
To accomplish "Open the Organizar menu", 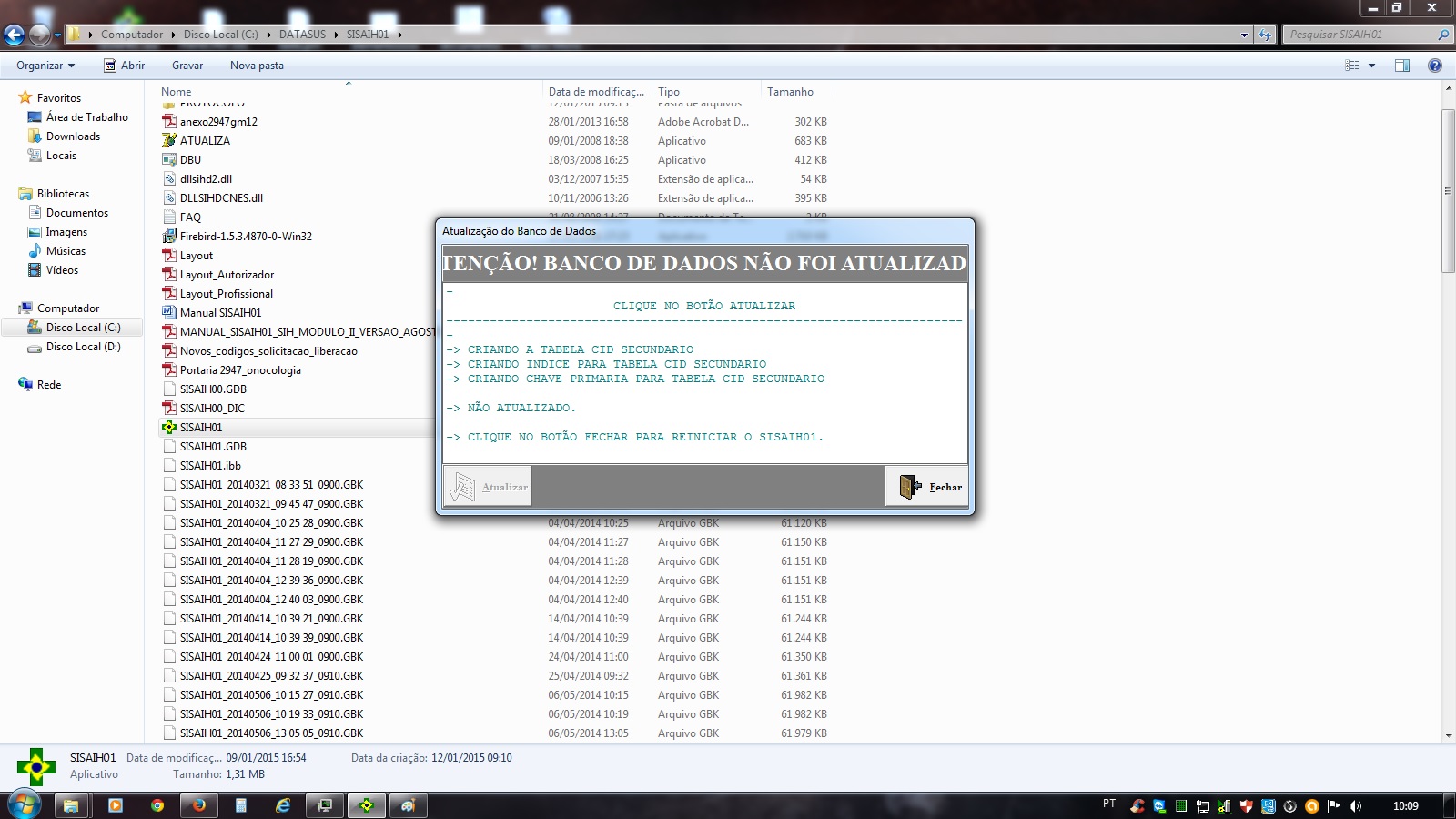I will pos(45,66).
